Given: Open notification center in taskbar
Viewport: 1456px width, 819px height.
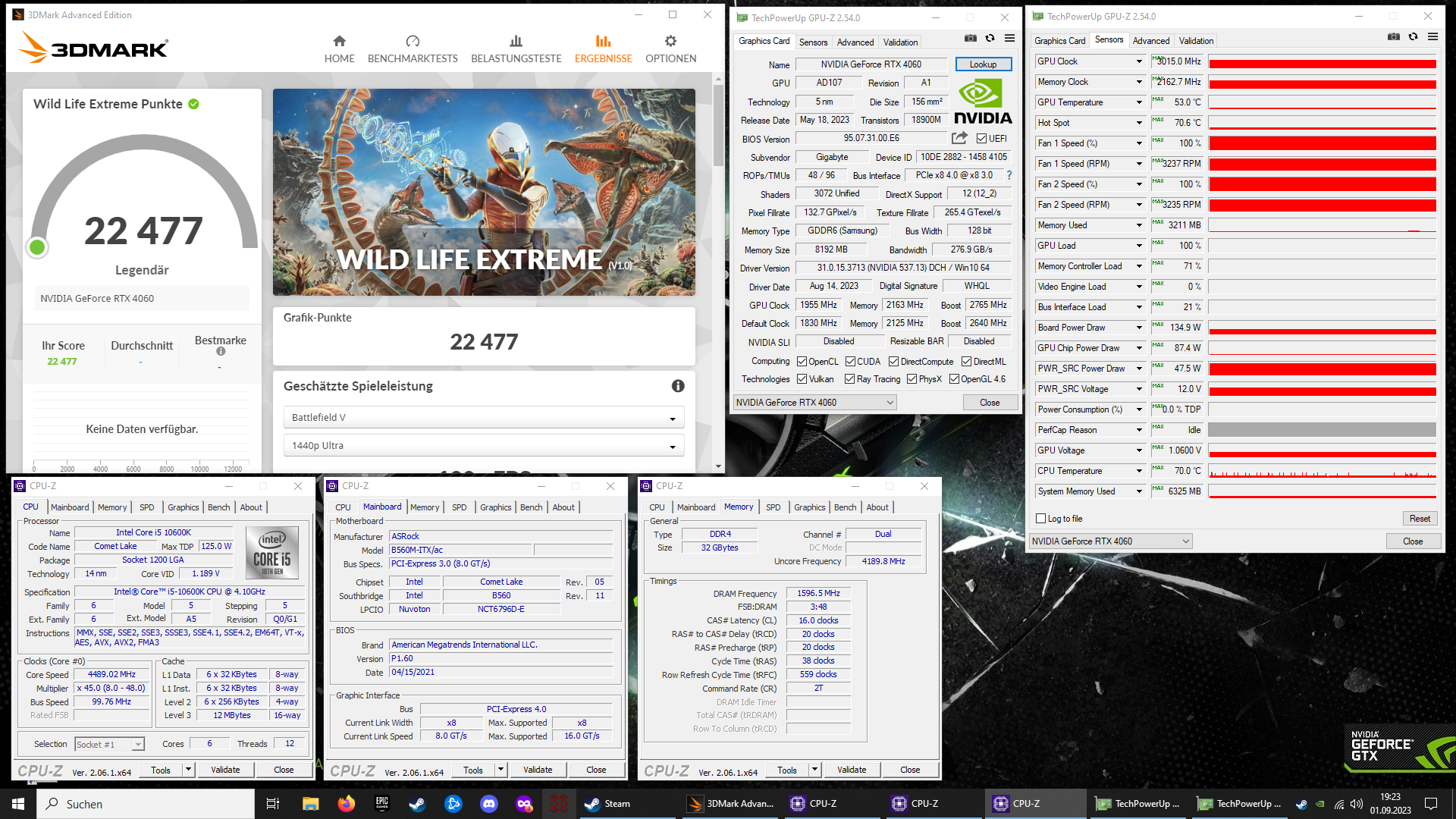Looking at the screenshot, I should pyautogui.click(x=1431, y=804).
